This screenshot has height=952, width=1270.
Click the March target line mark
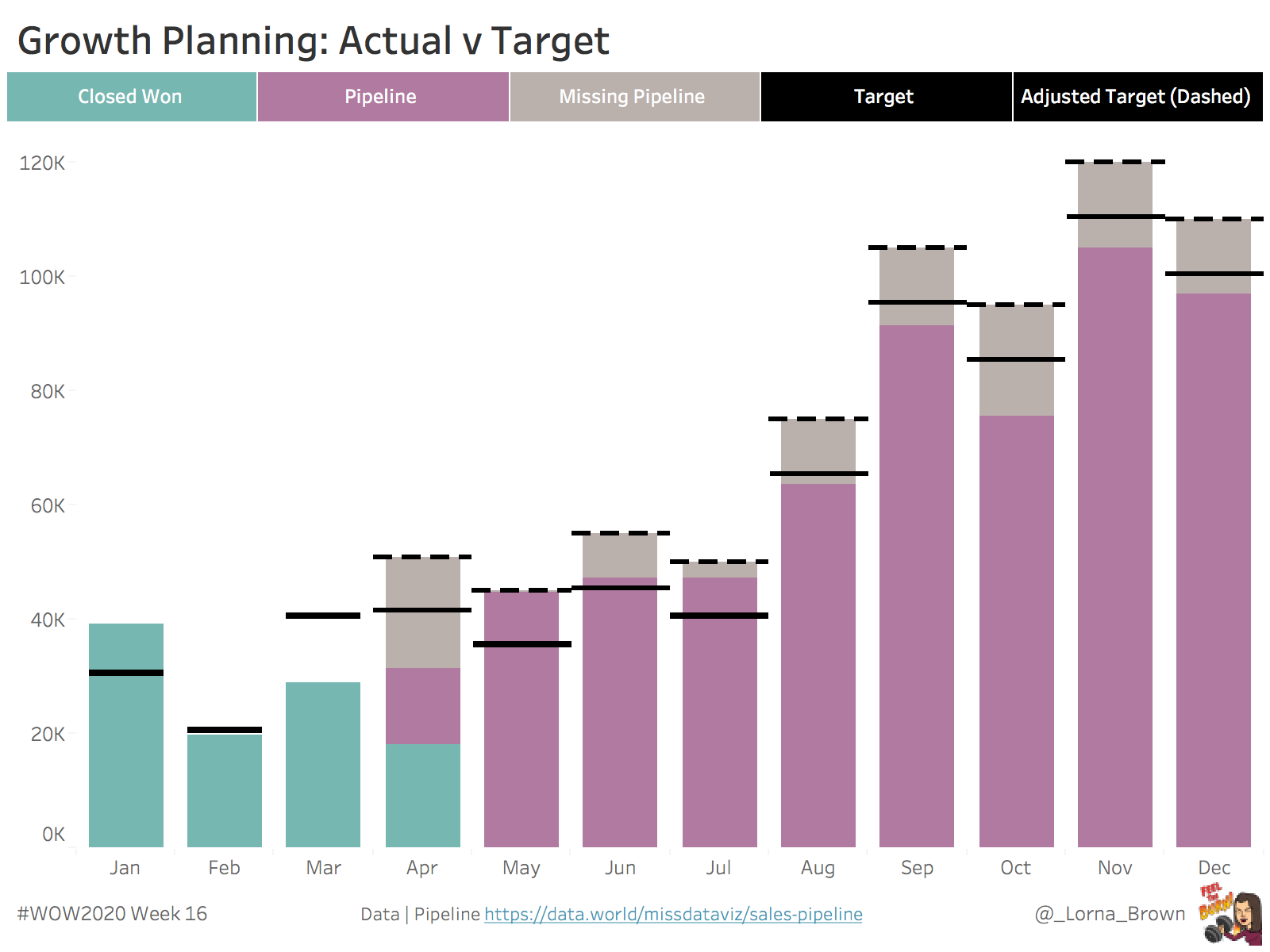323,616
